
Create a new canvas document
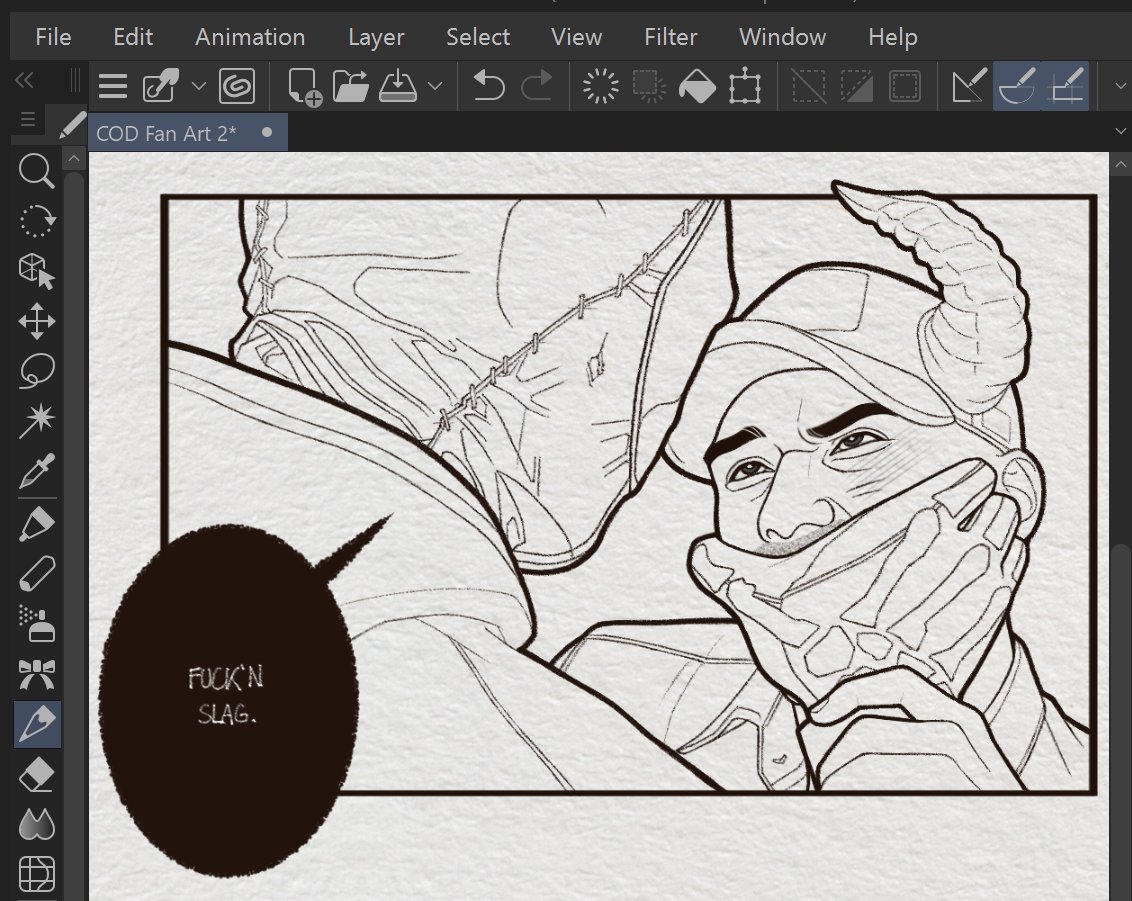tap(304, 87)
